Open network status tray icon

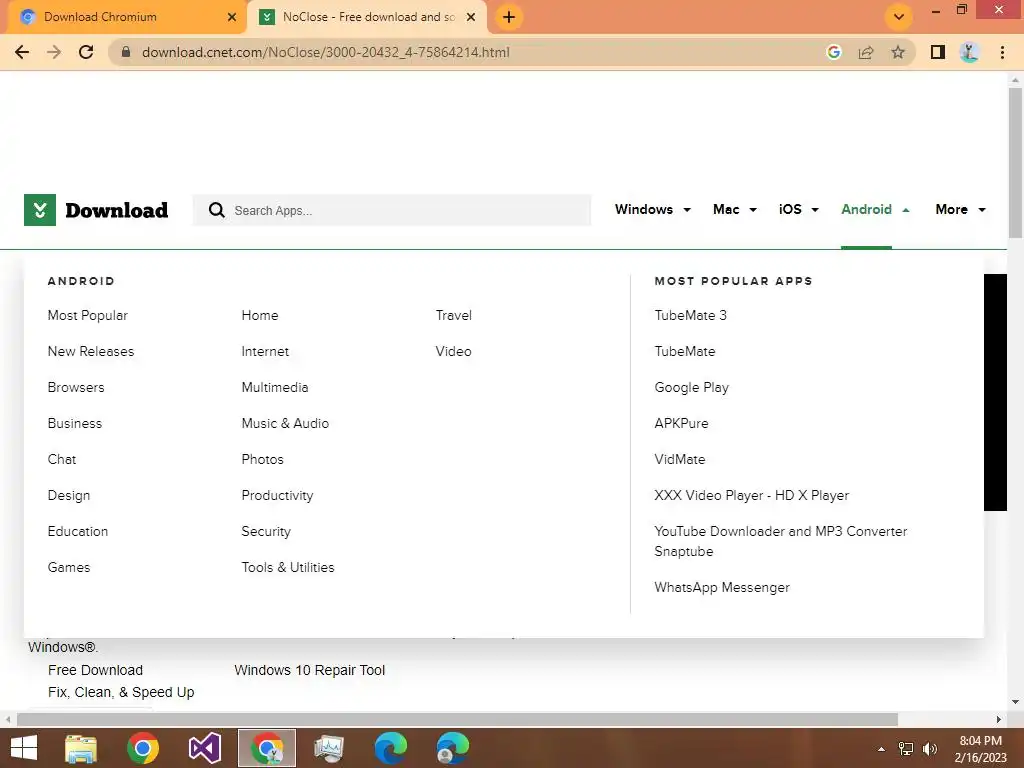coord(906,749)
